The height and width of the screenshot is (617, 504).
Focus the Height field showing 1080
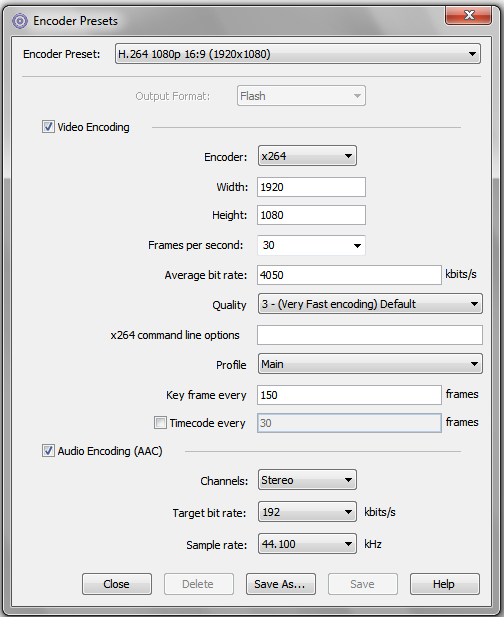311,215
